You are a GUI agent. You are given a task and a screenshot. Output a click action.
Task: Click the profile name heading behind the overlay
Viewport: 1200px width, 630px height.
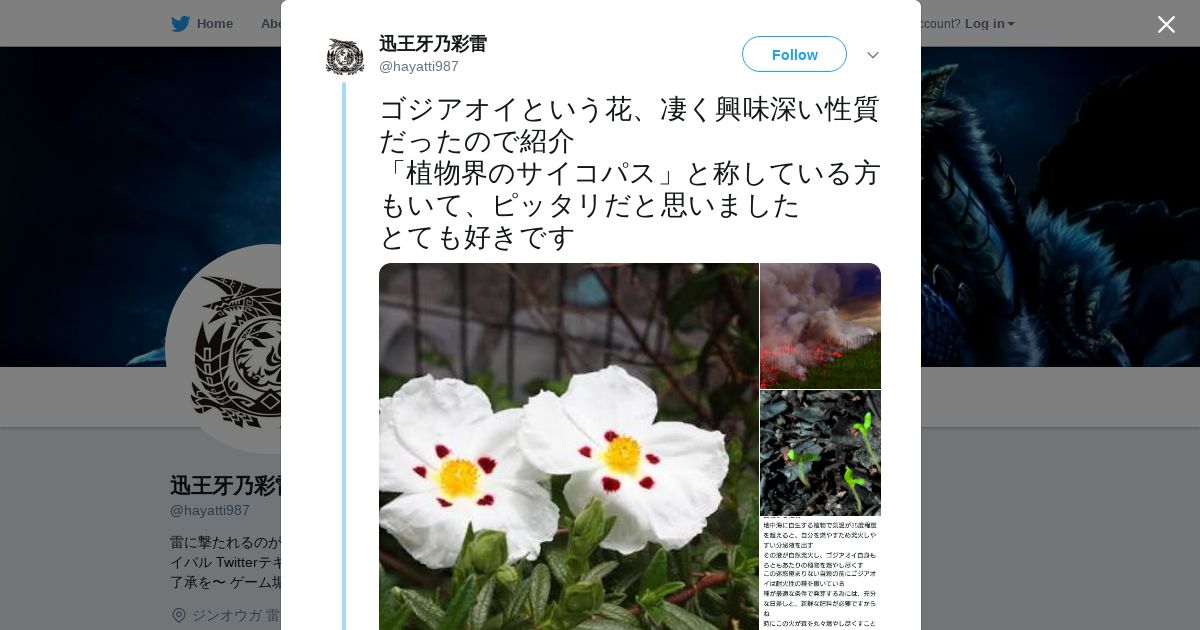pyautogui.click(x=225, y=485)
